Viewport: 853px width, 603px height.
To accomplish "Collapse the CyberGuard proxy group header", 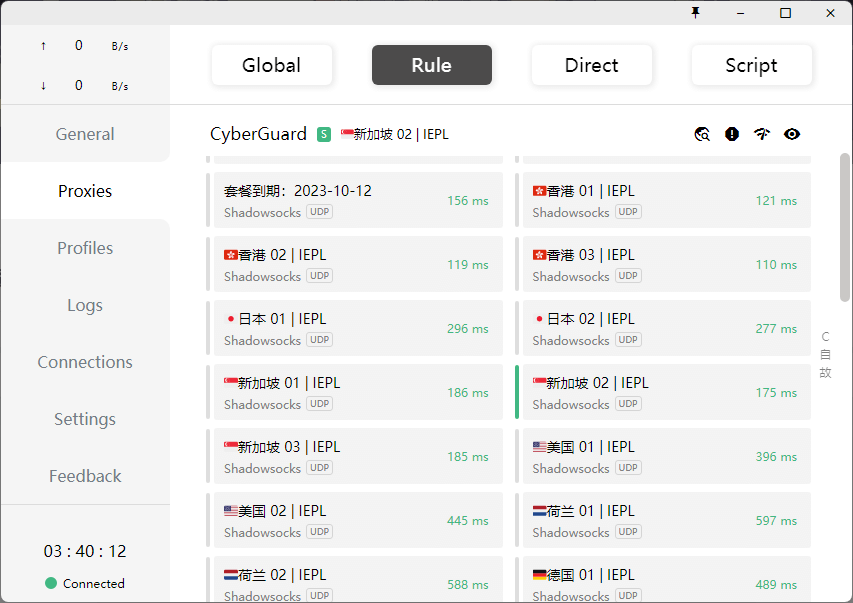I will (258, 134).
